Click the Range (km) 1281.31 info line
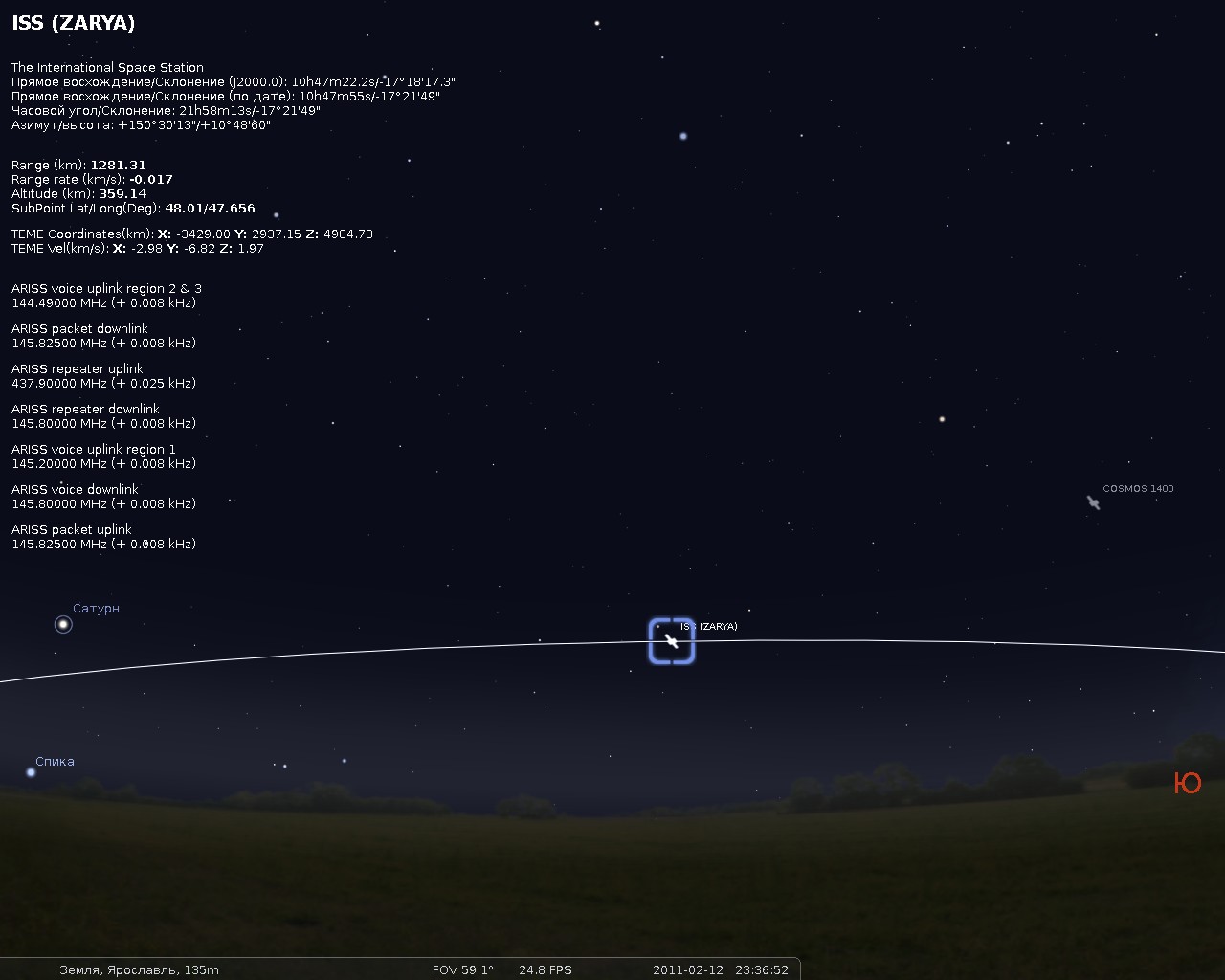The height and width of the screenshot is (980, 1225). click(78, 166)
